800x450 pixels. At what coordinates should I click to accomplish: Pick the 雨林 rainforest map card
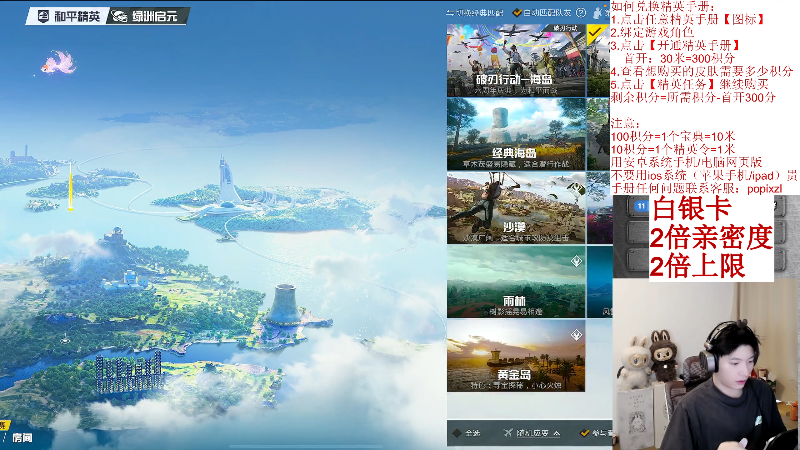point(516,282)
